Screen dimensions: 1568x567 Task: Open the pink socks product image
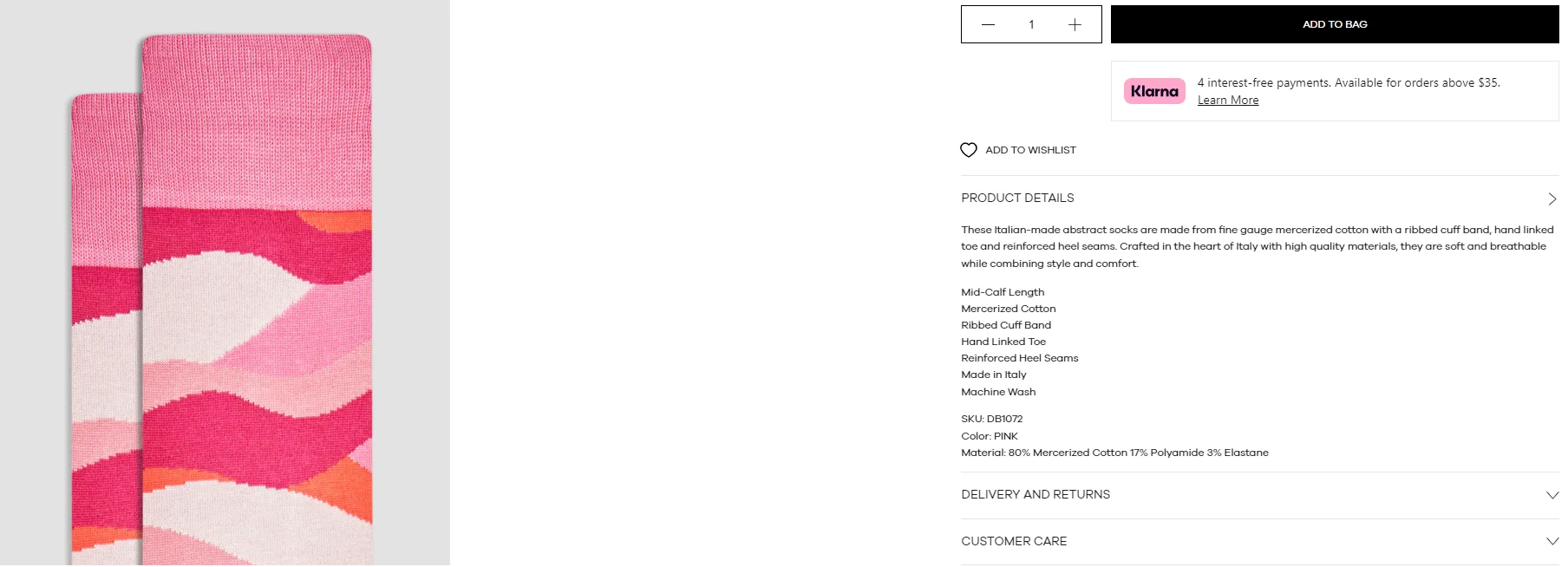(x=225, y=283)
